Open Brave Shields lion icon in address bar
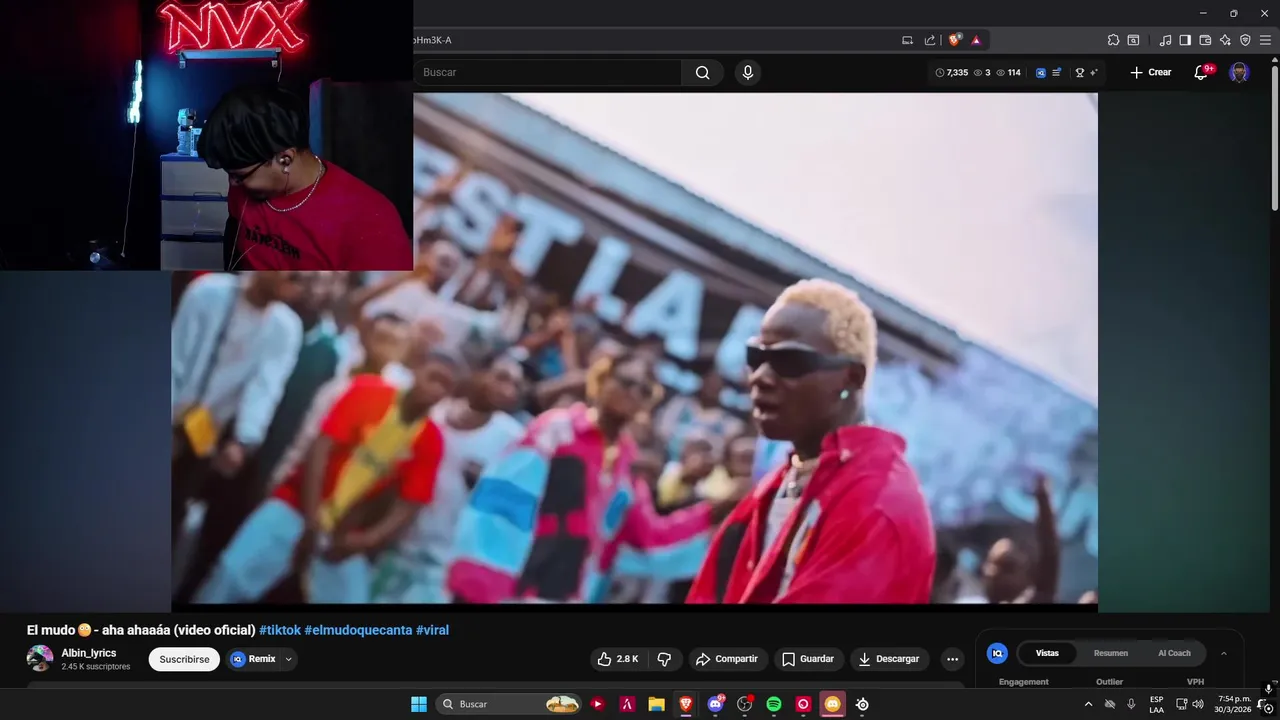This screenshot has width=1280, height=720. (x=955, y=40)
